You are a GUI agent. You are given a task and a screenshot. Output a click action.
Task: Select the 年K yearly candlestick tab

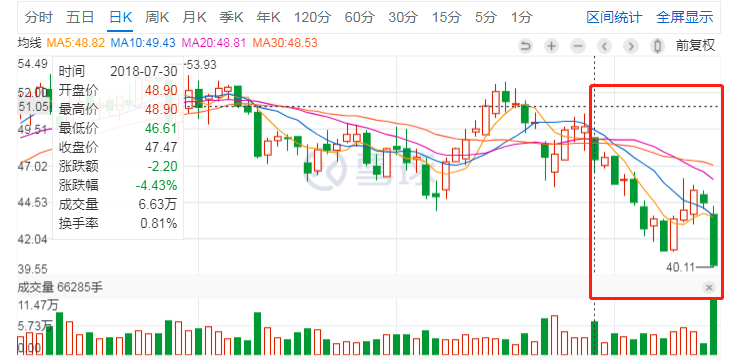pos(268,18)
